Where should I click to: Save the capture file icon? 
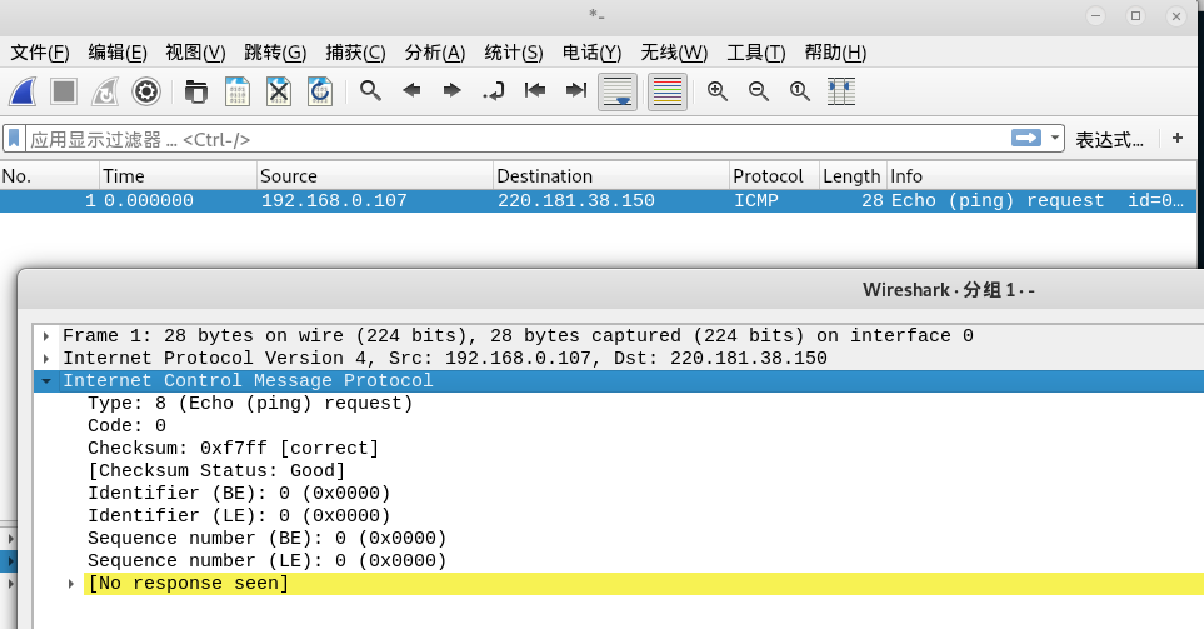(x=237, y=92)
